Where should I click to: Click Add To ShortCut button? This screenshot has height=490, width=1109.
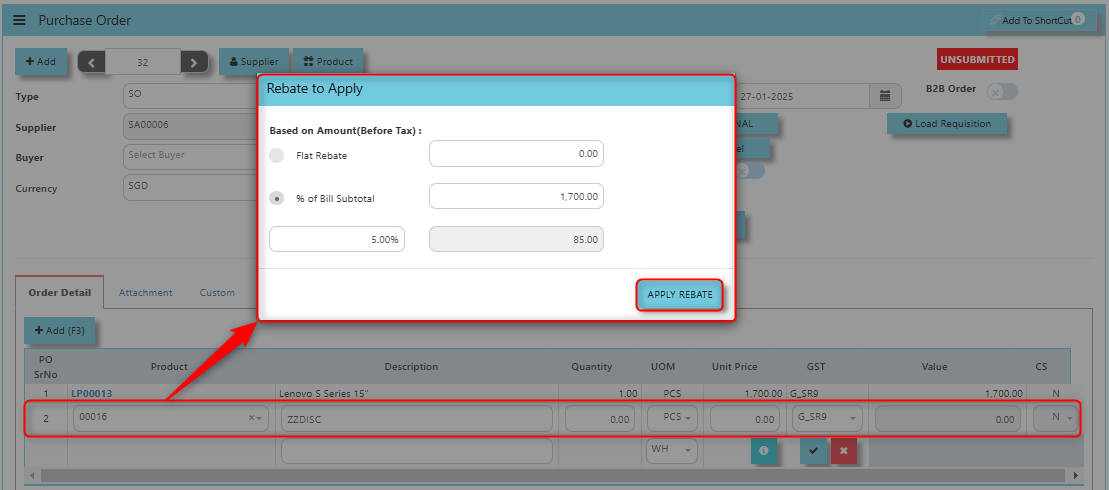click(1039, 21)
